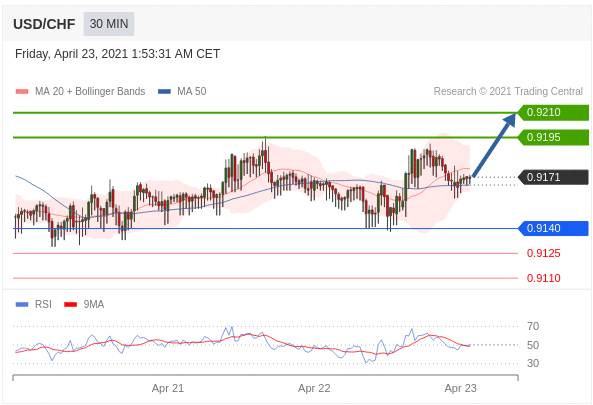The height and width of the screenshot is (405, 593).
Task: Click the blue RSI legend swatch
Action: [22, 304]
